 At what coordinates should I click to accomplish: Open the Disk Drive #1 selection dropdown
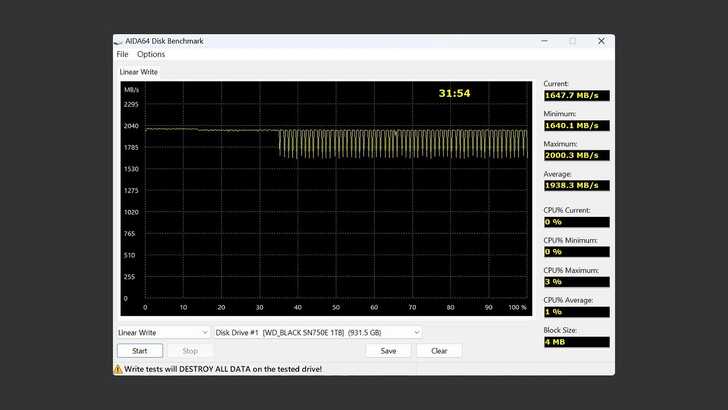point(318,332)
